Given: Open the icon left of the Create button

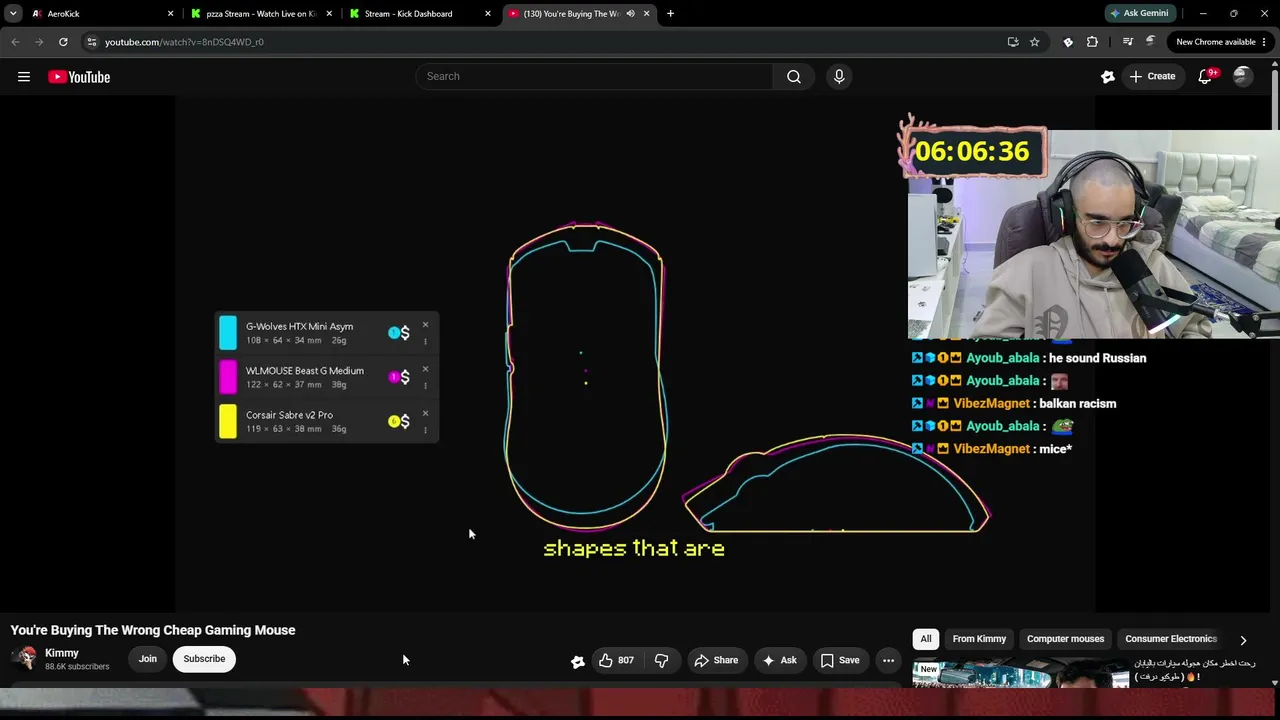Looking at the screenshot, I should [1108, 76].
